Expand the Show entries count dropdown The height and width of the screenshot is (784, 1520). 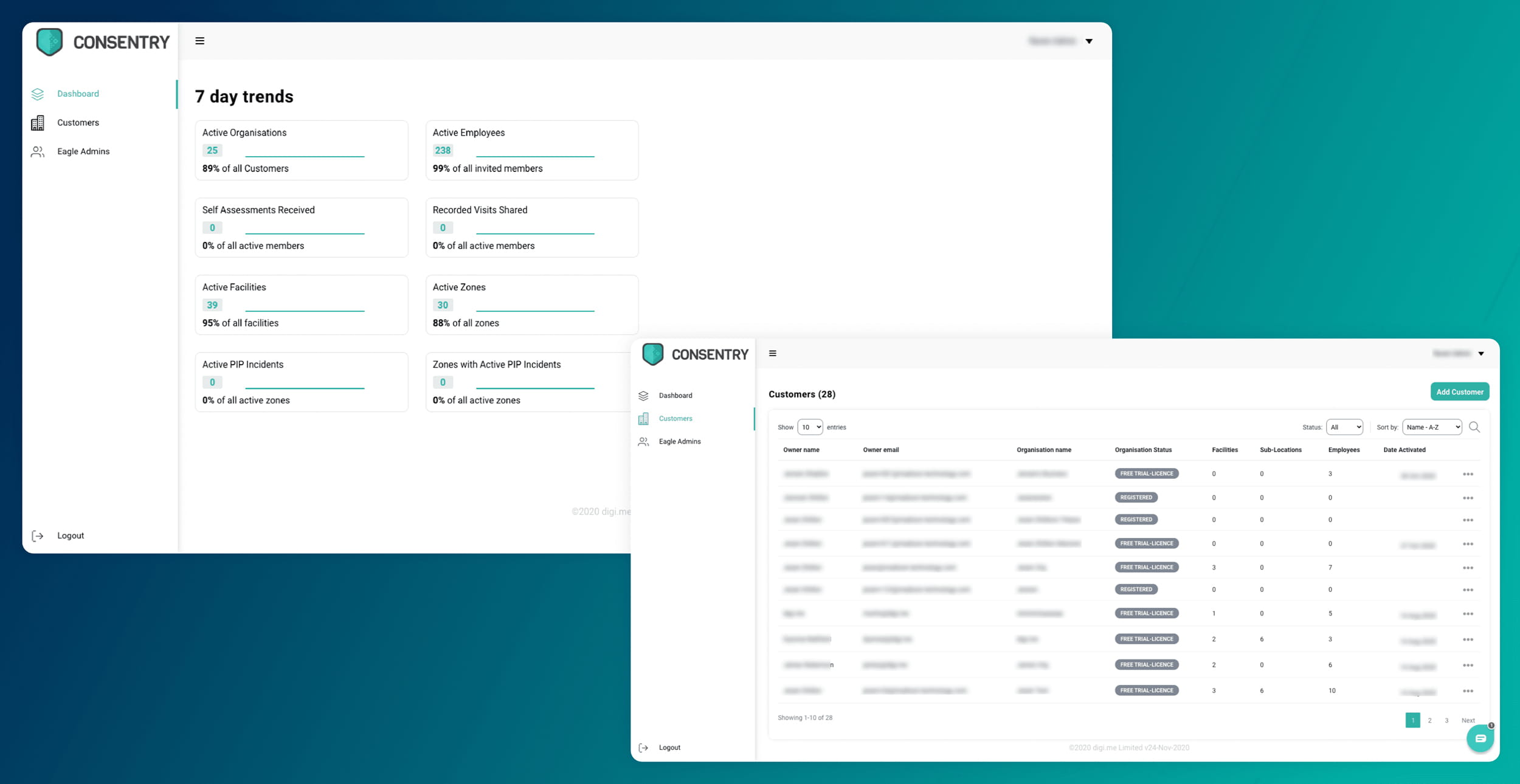(810, 427)
